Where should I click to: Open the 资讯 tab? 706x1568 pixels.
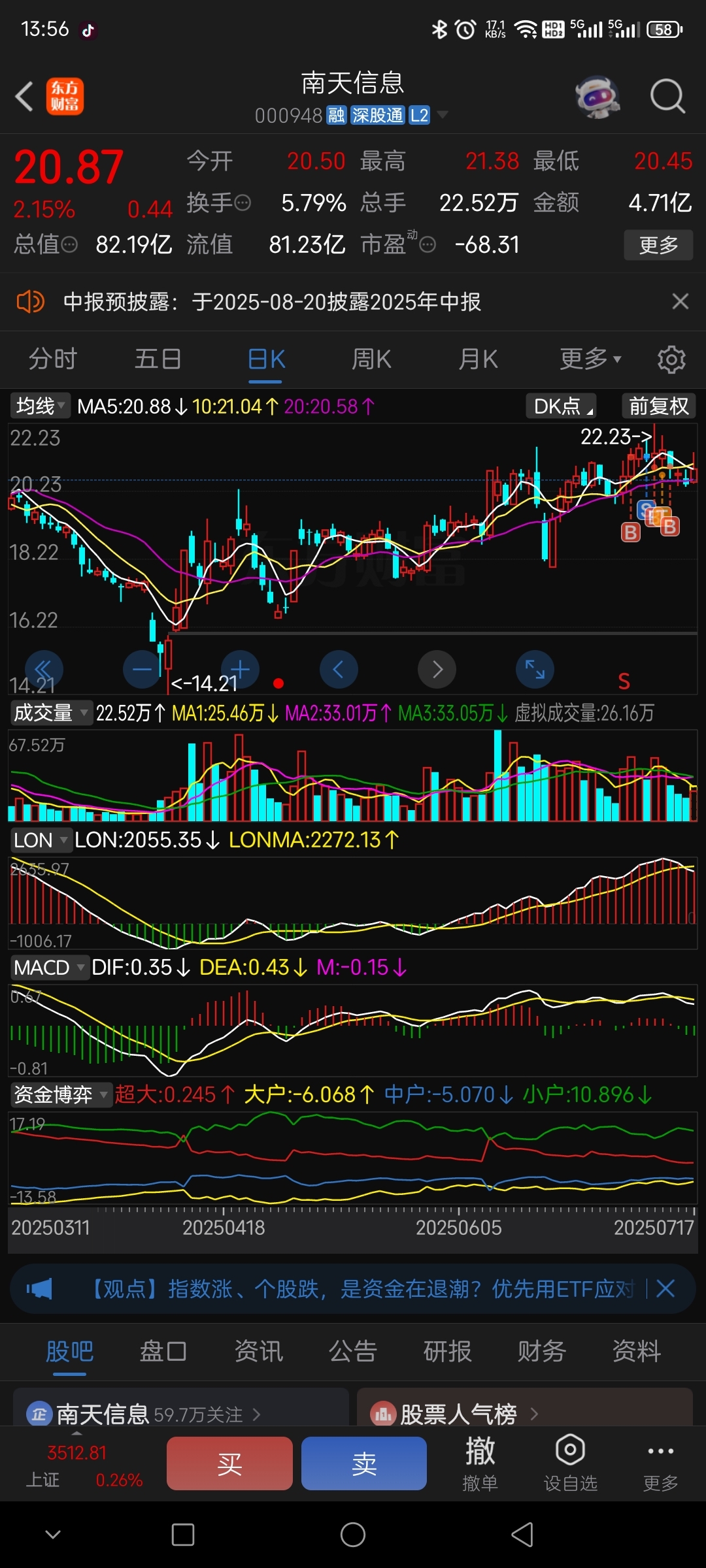click(258, 1351)
